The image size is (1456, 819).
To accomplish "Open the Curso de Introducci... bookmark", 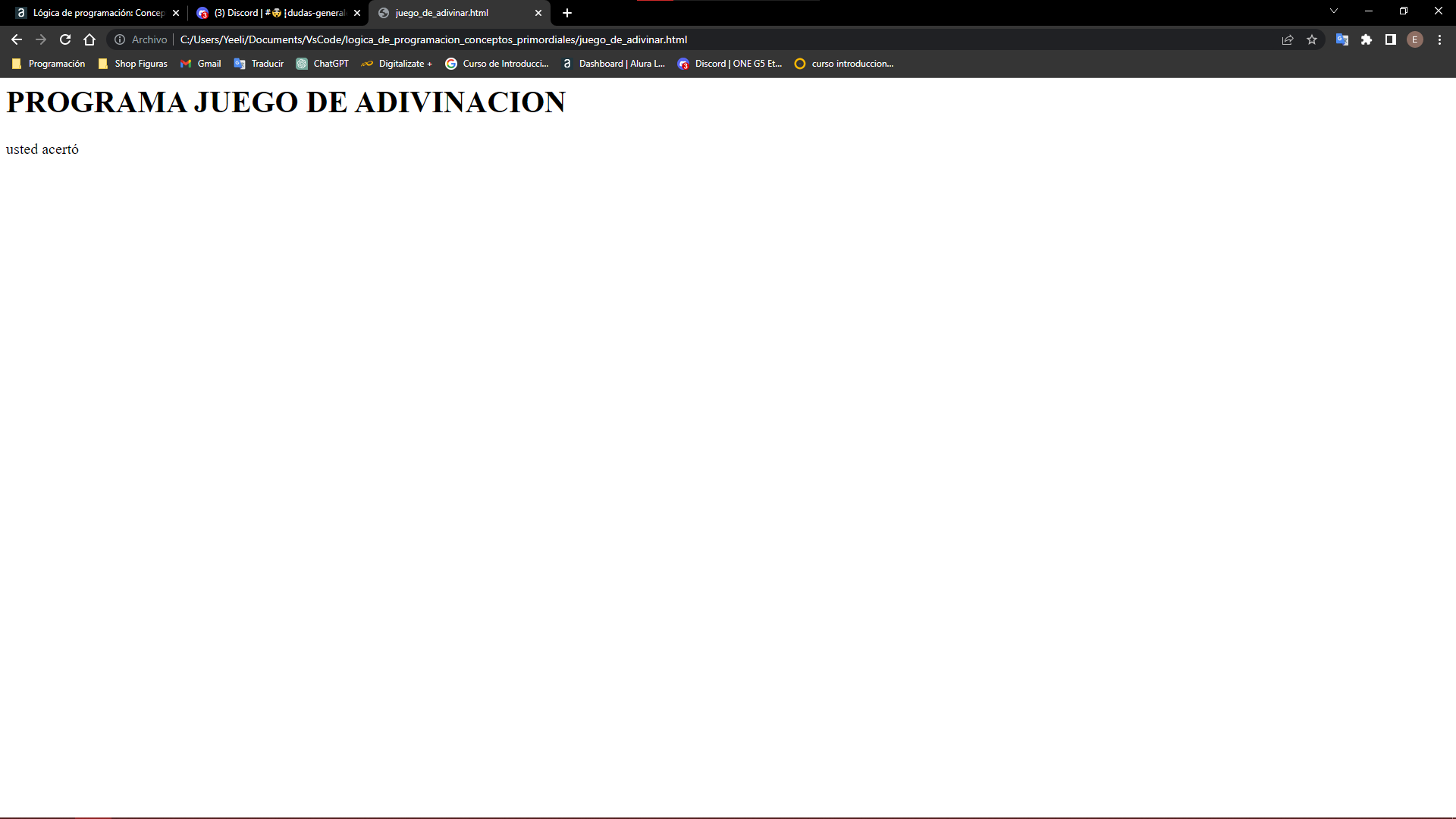I will click(497, 64).
